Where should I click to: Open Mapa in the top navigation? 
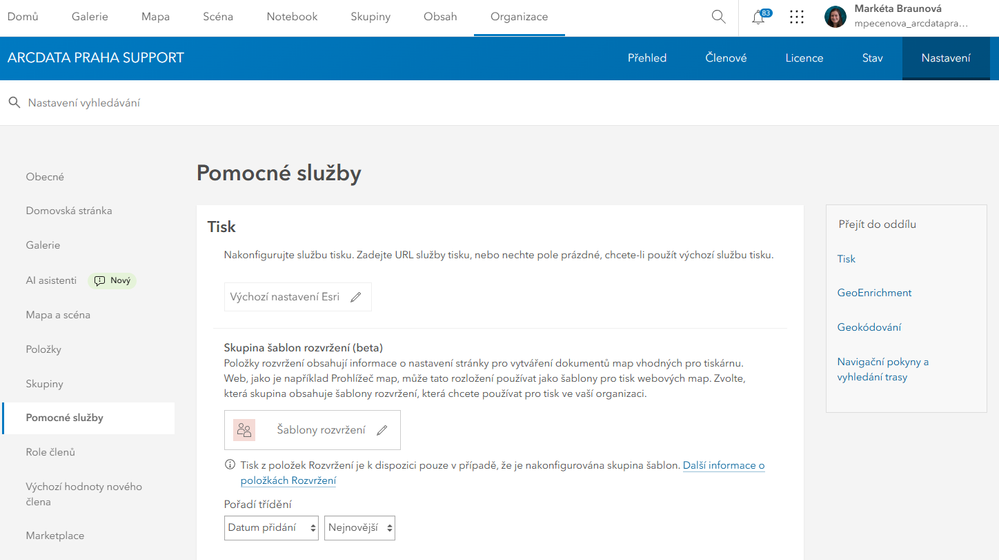tap(155, 17)
